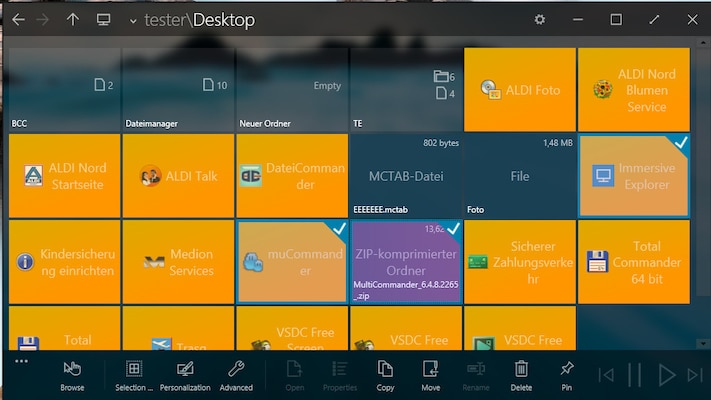711x400 pixels.
Task: Click the computer icon in navigation bar
Action: click(x=103, y=20)
